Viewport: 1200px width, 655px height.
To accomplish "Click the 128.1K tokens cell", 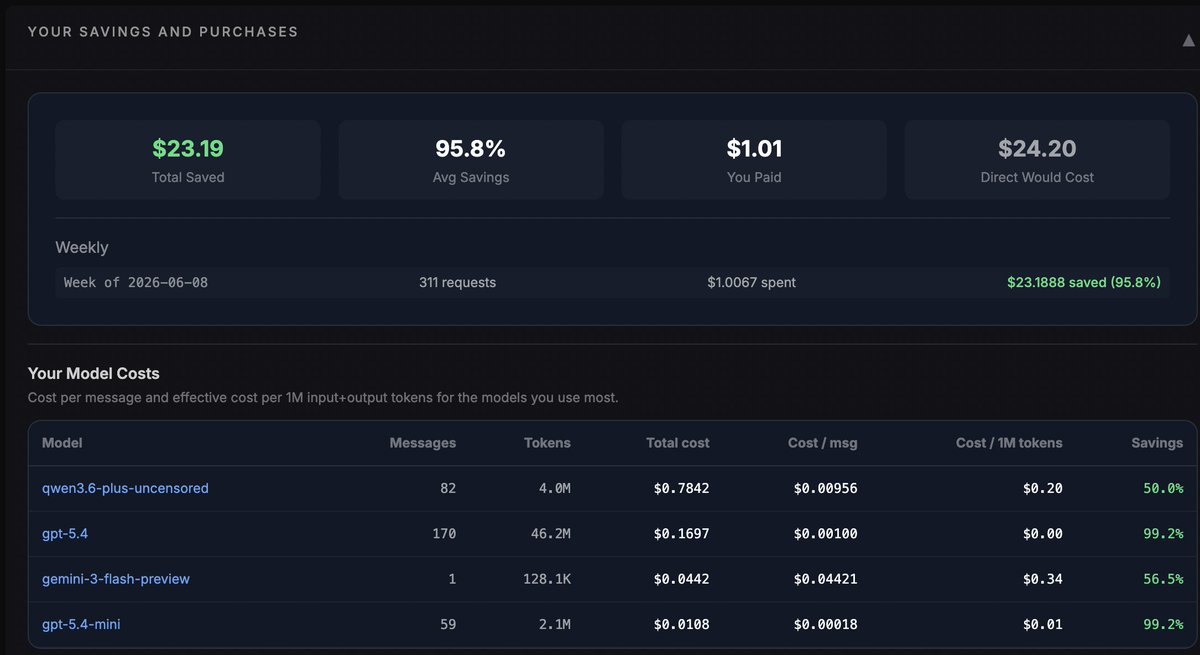I will (x=547, y=579).
